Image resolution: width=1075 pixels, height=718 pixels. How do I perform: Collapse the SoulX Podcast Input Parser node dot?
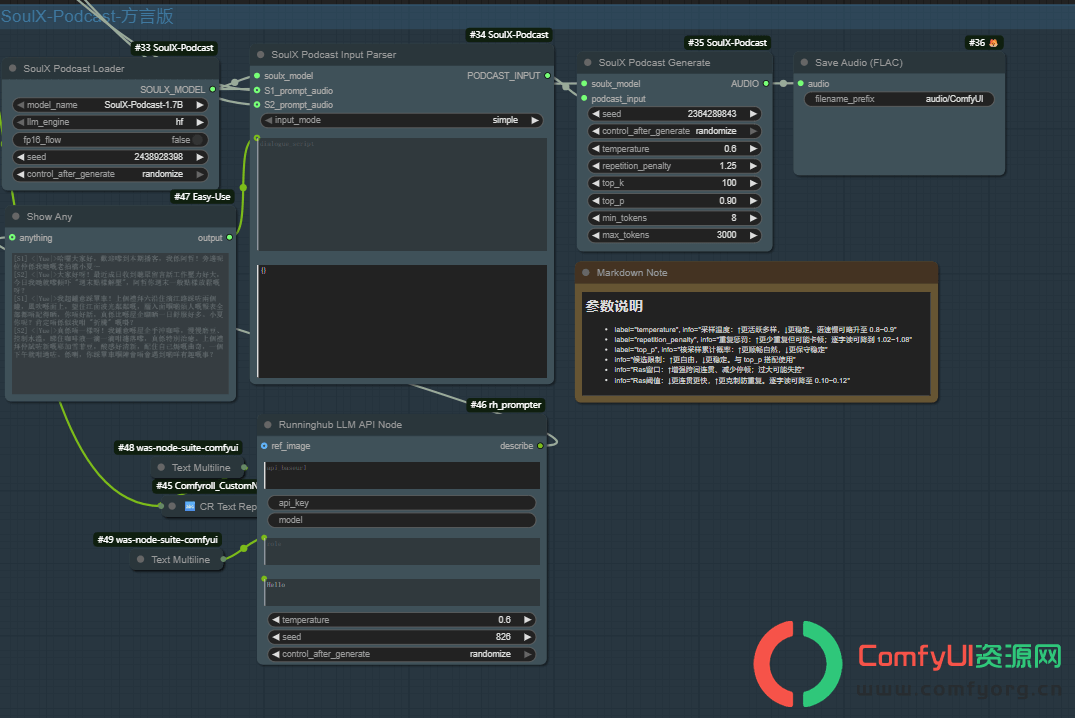(x=261, y=55)
